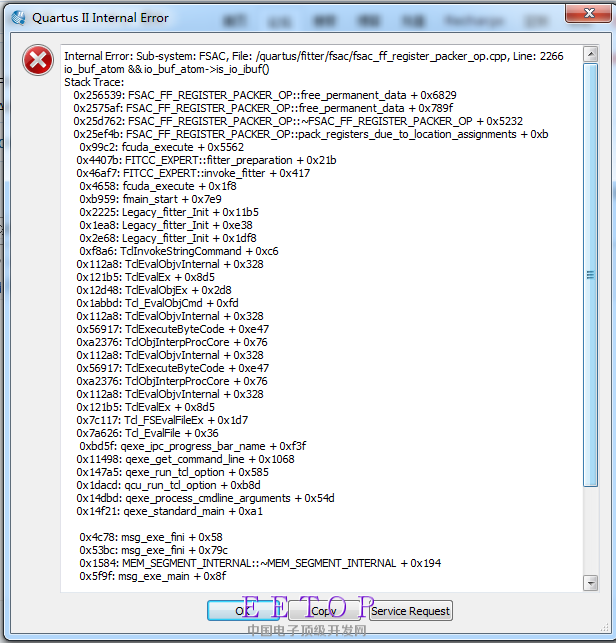Image resolution: width=616 pixels, height=643 pixels.
Task: Select the 'Legacy_fitter_Init + 0x1df8' line
Action: point(168,238)
